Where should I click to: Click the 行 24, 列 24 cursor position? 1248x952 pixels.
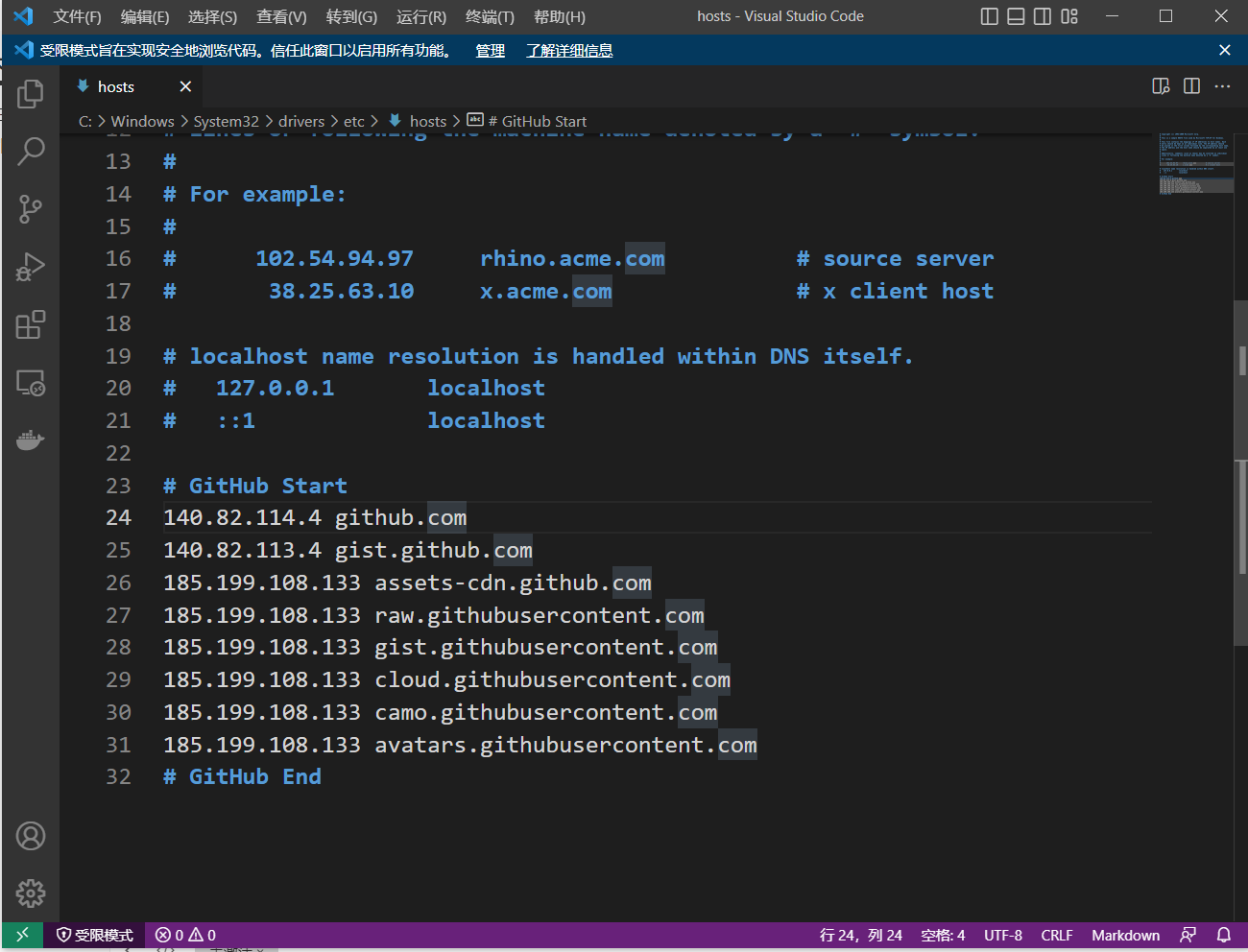click(x=861, y=935)
